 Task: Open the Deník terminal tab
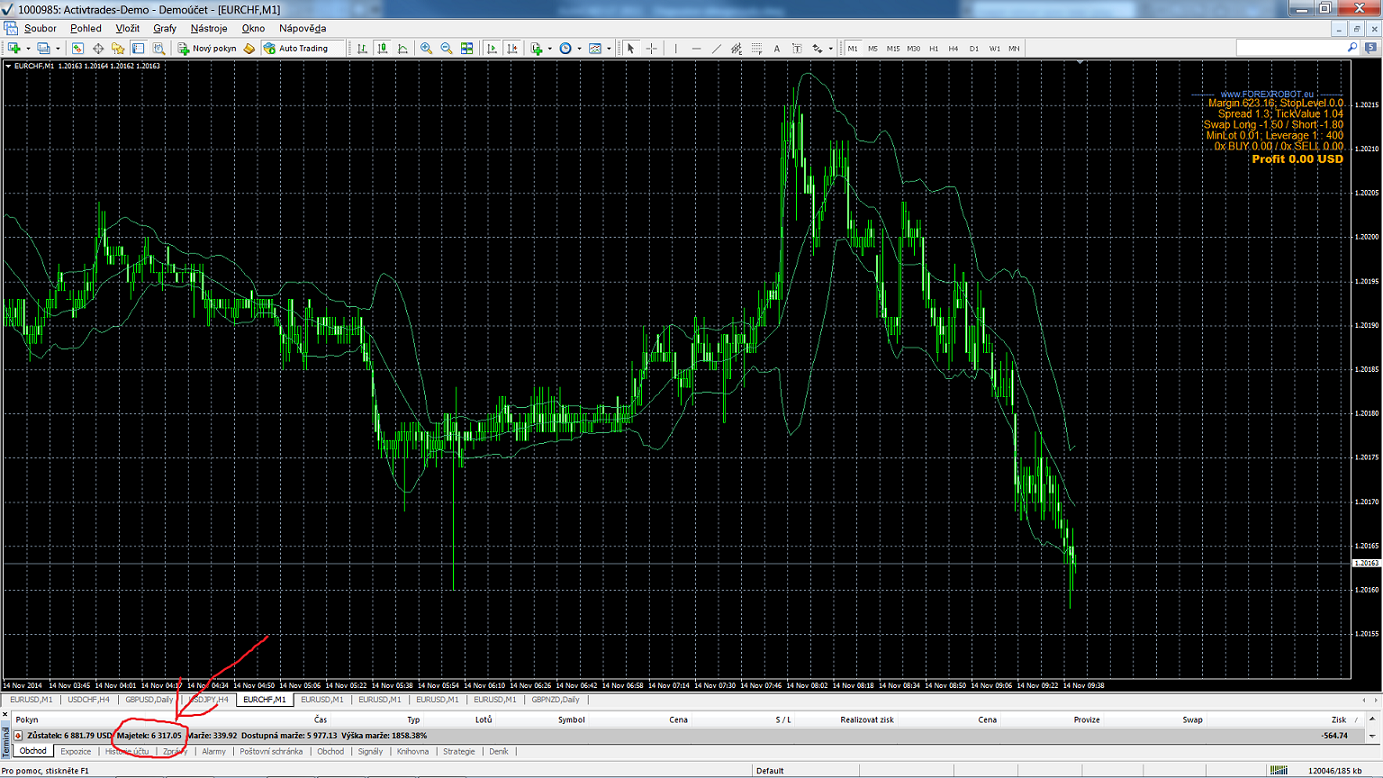pos(498,751)
